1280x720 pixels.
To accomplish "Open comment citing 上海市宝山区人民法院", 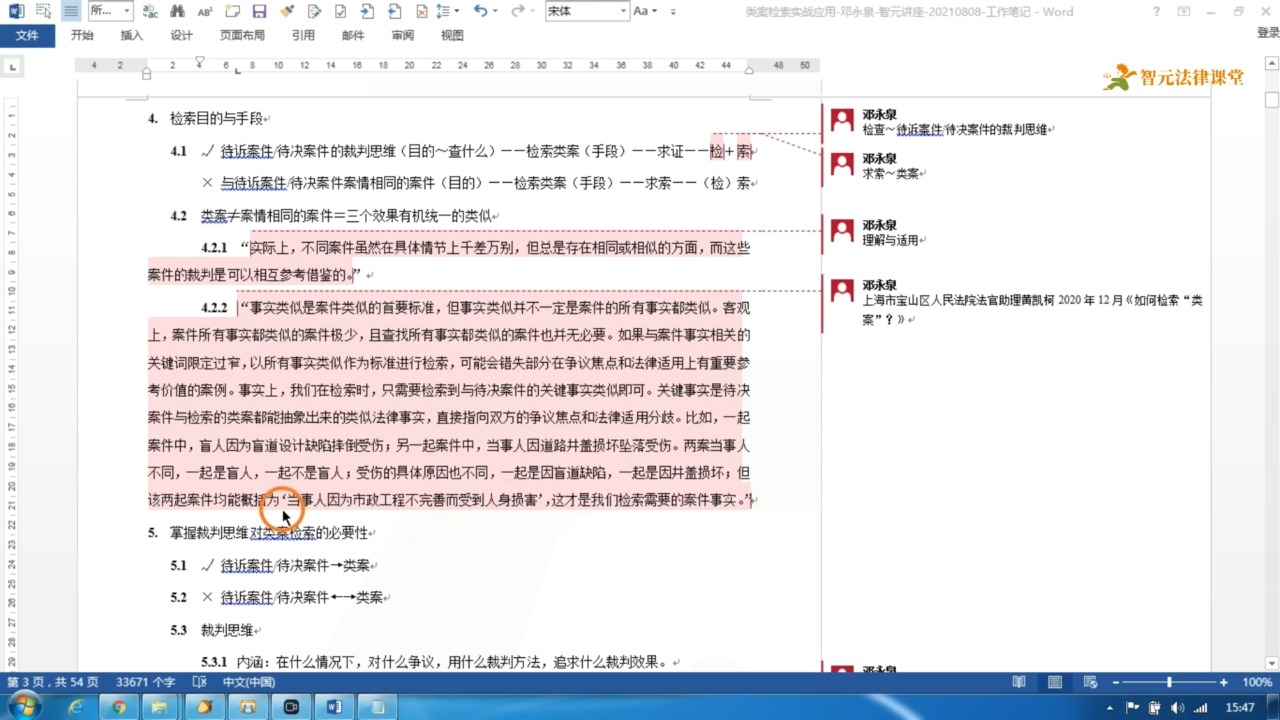I will tap(1032, 309).
